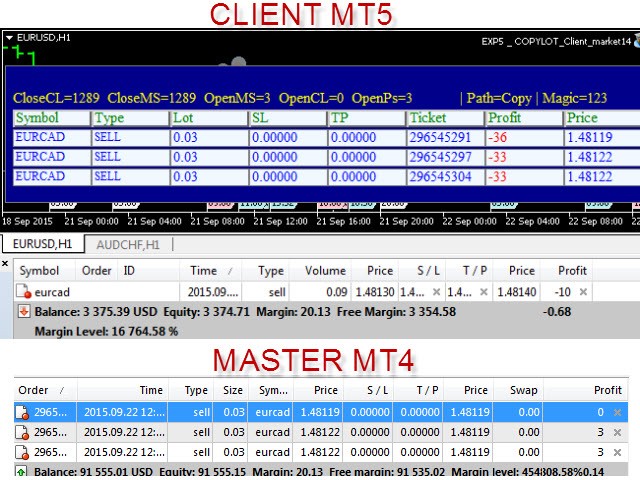
Task: Click the S/L remove X on MT5 eurcad position
Action: coord(436,291)
